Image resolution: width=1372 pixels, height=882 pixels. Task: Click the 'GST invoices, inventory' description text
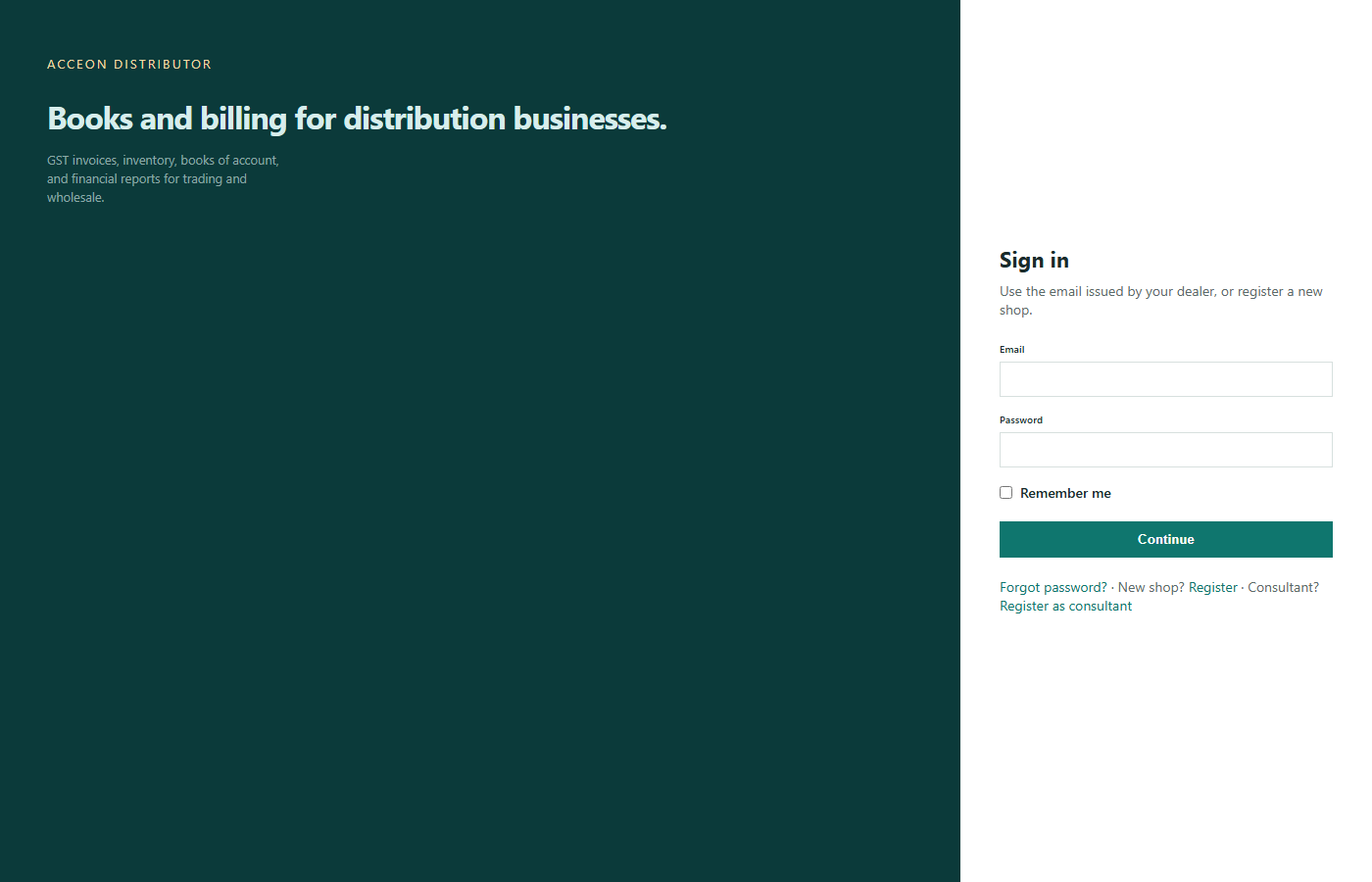163,178
